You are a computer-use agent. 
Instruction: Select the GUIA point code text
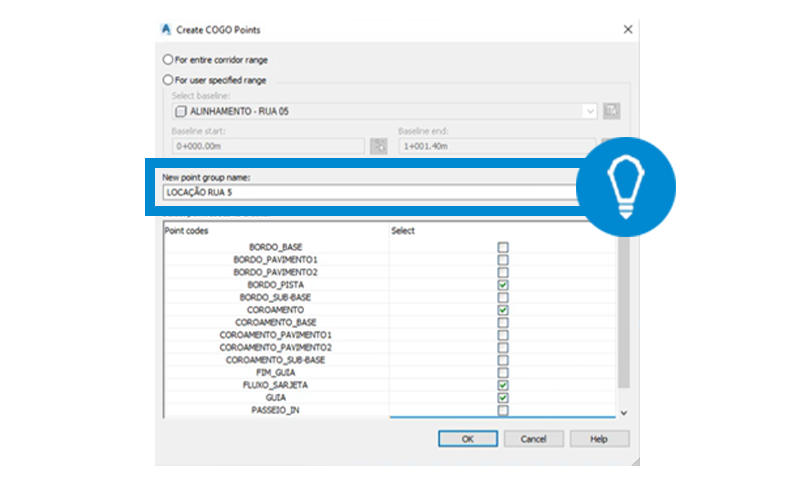275,397
